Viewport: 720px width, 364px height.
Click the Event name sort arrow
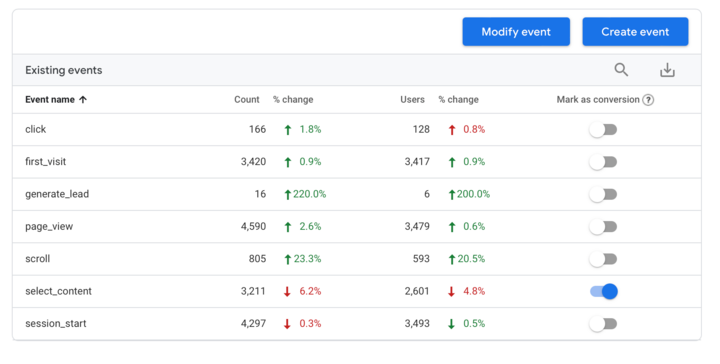pos(83,100)
